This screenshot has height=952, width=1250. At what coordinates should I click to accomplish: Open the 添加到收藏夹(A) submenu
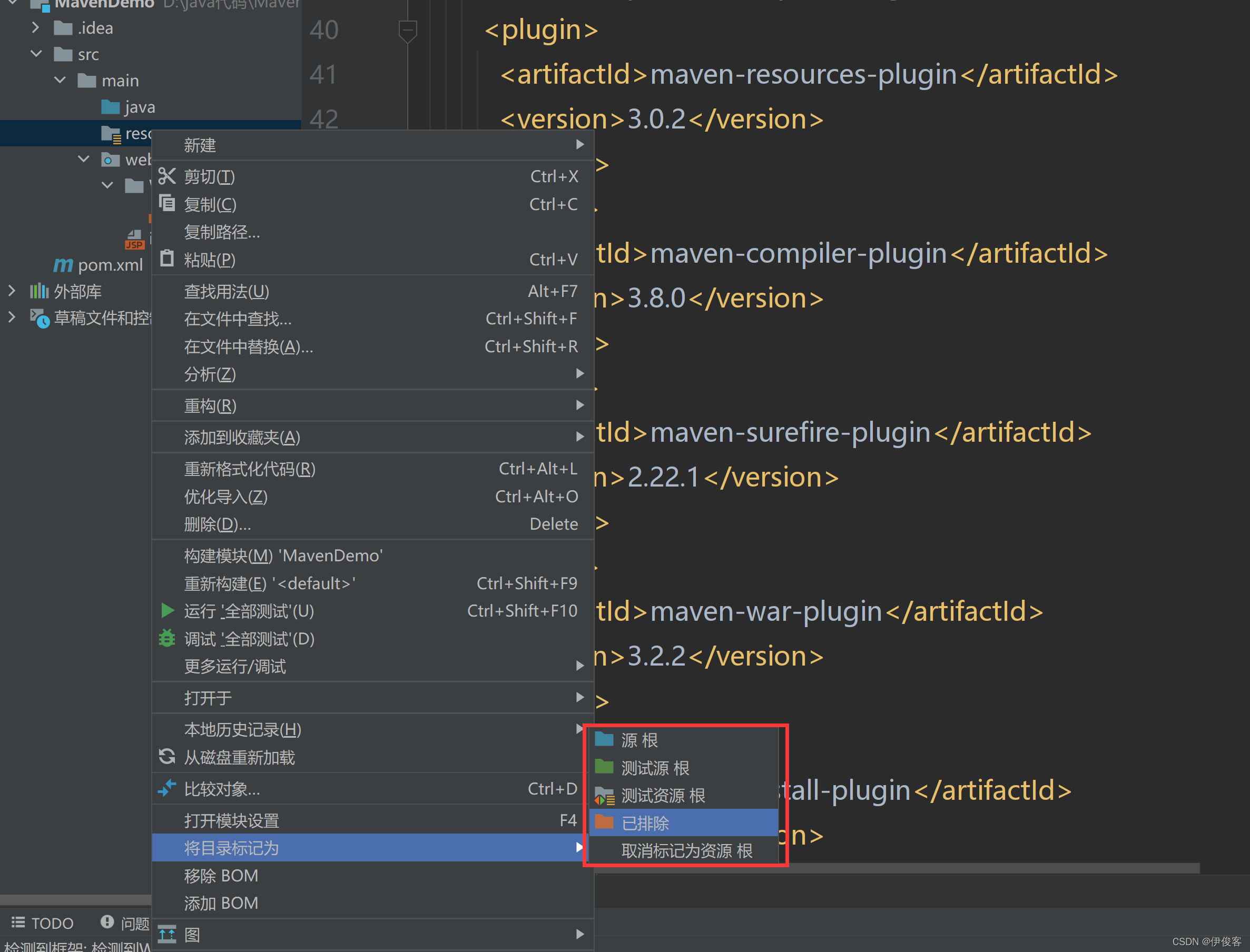tap(373, 437)
